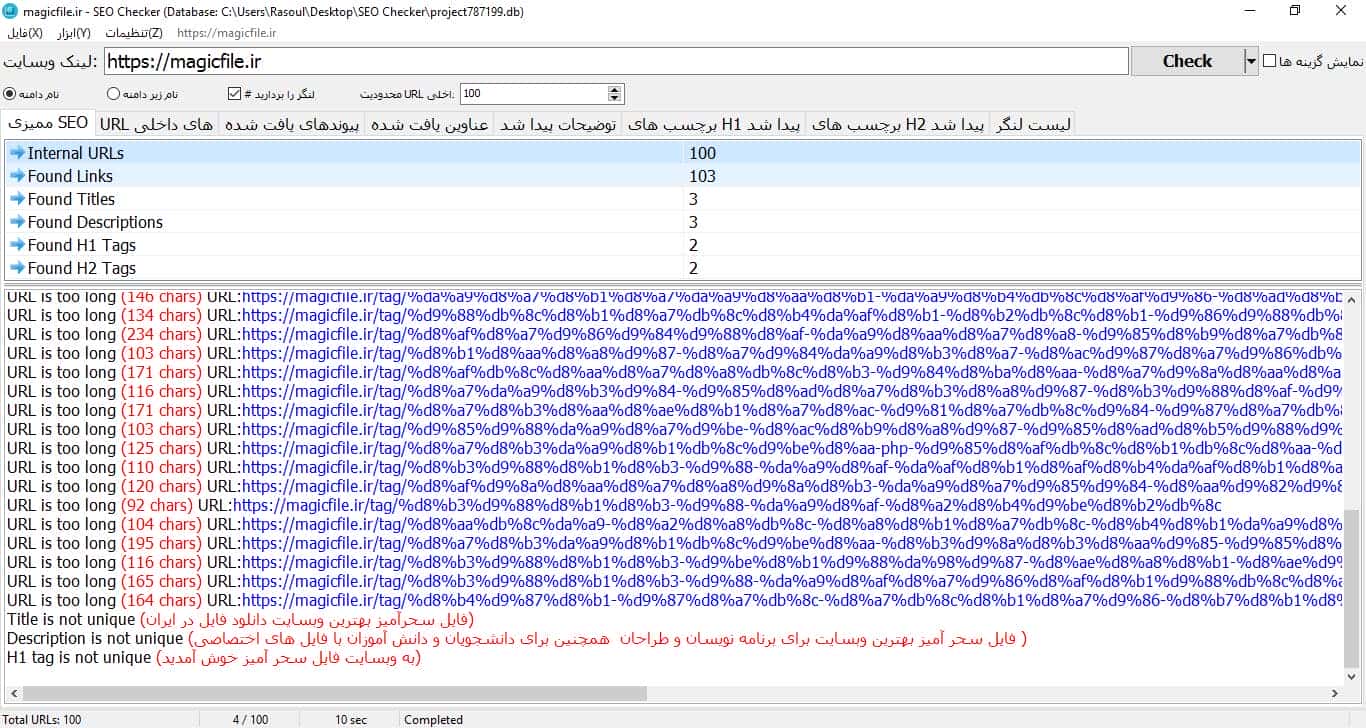1366x728 pixels.
Task: Click the Check button
Action: click(x=1187, y=61)
